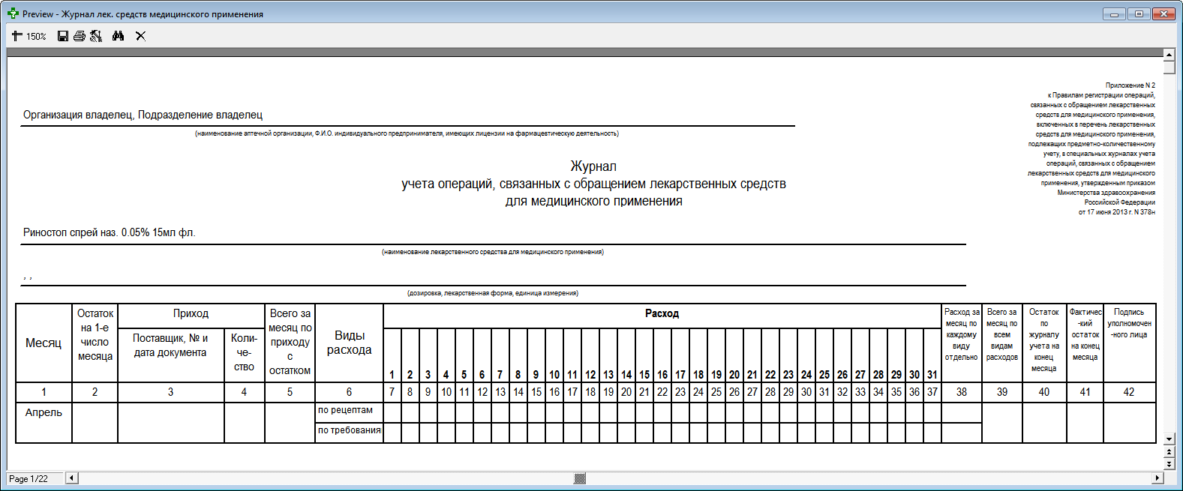Click the 'Приход' group header
This screenshot has width=1183, height=491.
(190, 313)
